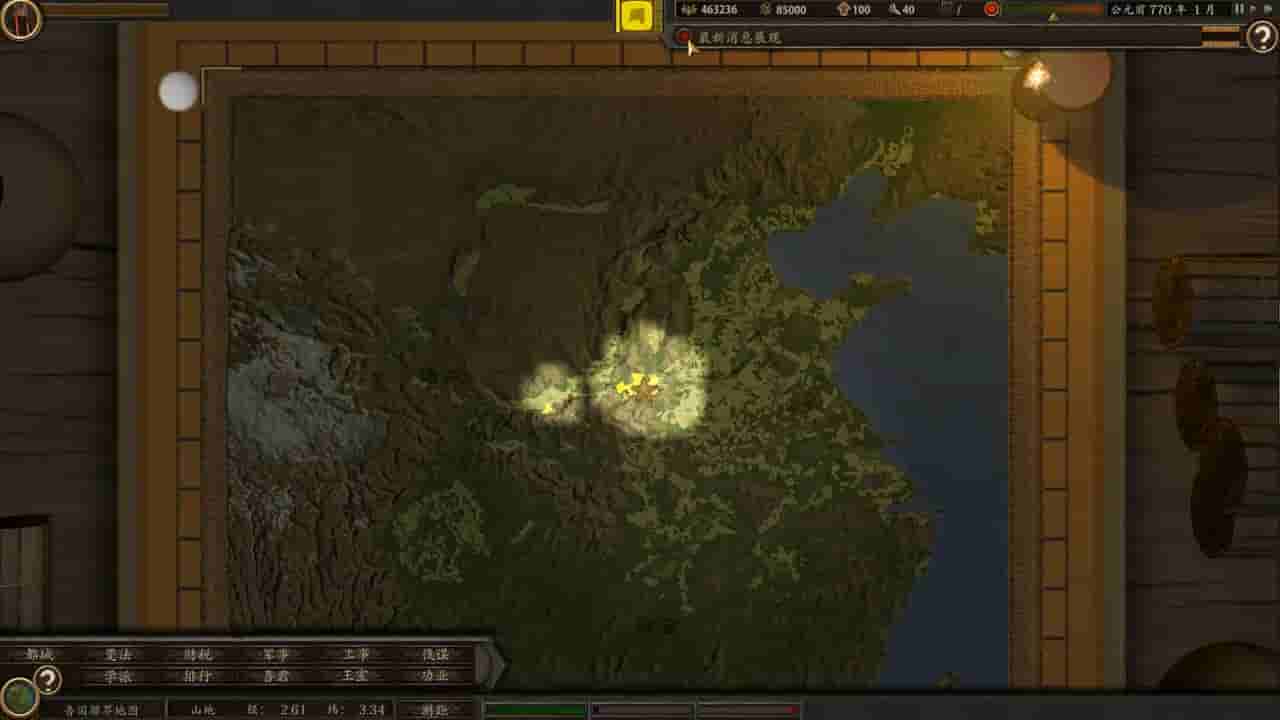Click the yellow banner icon at top
Image resolution: width=1280 pixels, height=720 pixels.
(x=637, y=16)
